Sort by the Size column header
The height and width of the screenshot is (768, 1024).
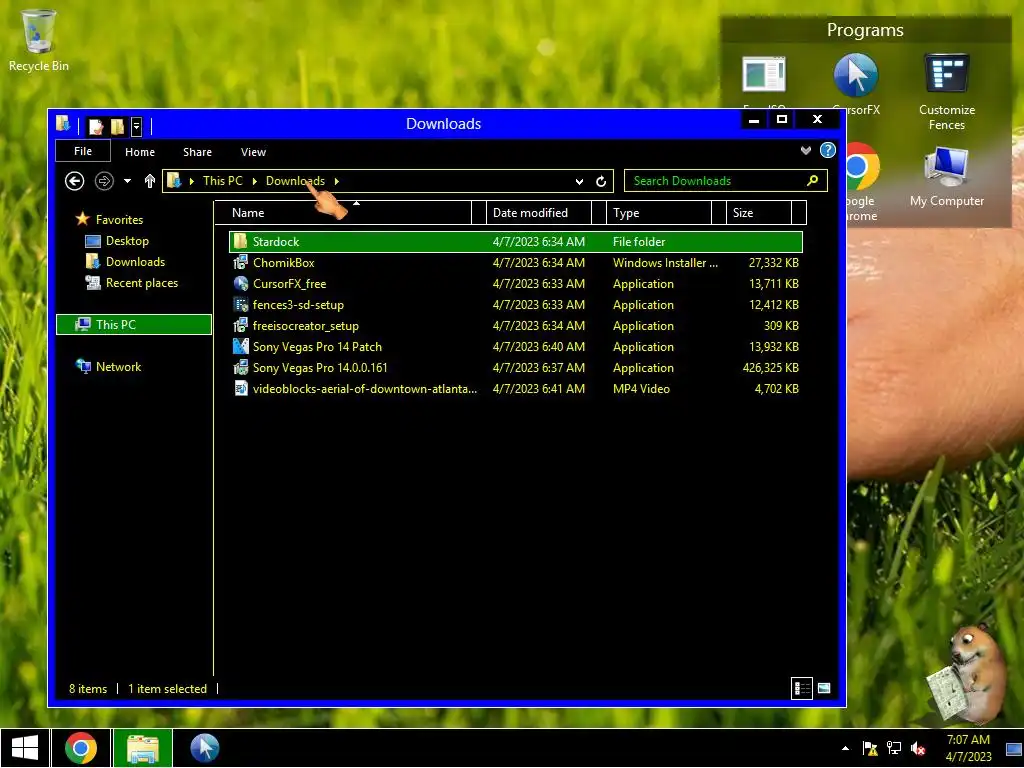[758, 213]
